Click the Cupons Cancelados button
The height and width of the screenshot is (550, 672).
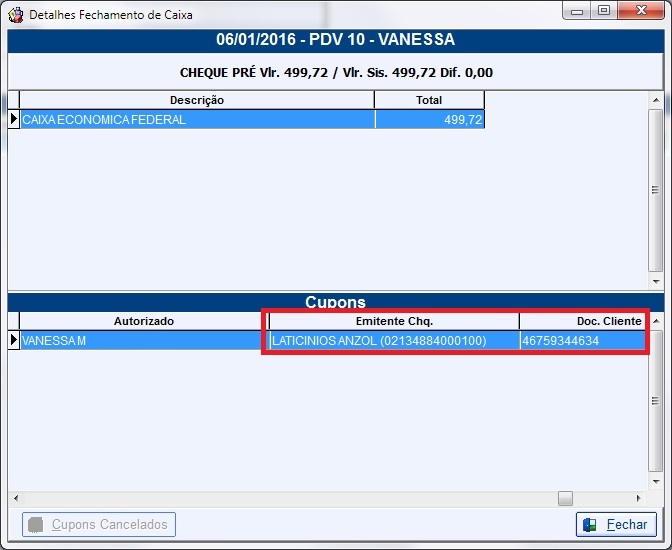click(x=99, y=524)
